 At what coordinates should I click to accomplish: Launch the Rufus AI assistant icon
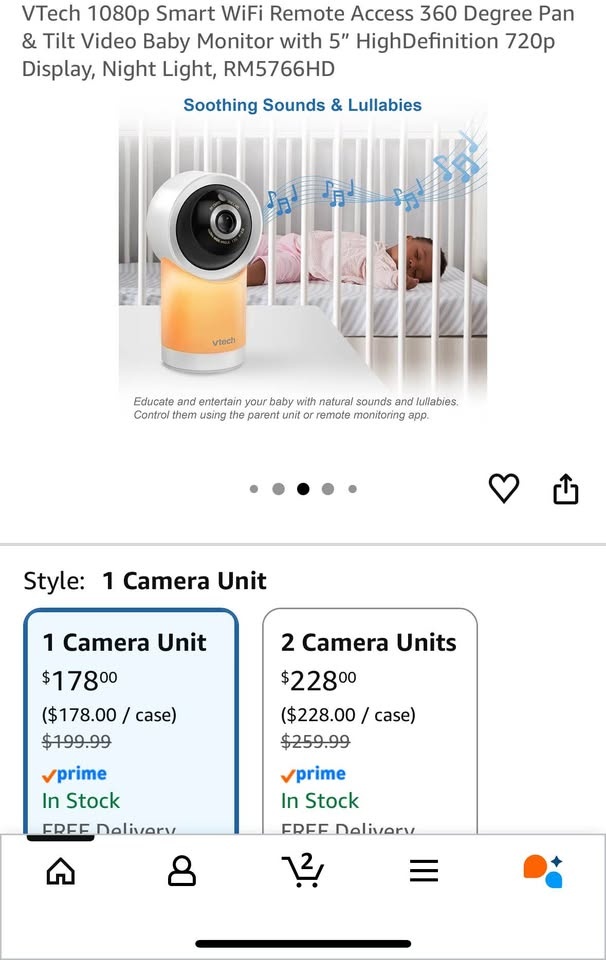(x=543, y=870)
